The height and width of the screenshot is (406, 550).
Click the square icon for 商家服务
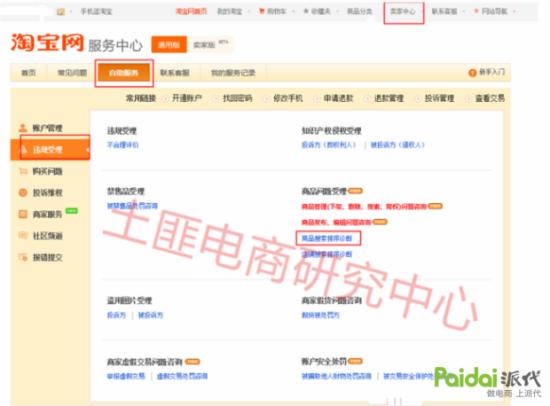click(23, 214)
